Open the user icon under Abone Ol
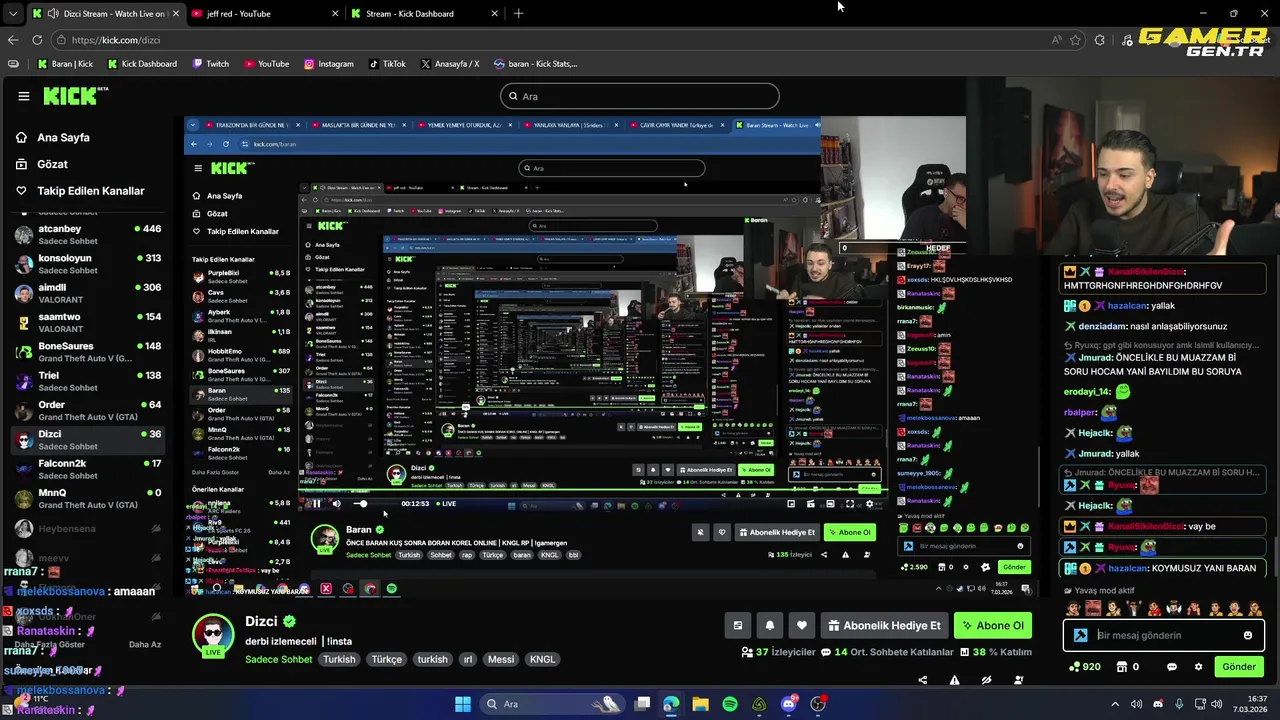Screen dimensions: 1280x720 [x=1018, y=680]
